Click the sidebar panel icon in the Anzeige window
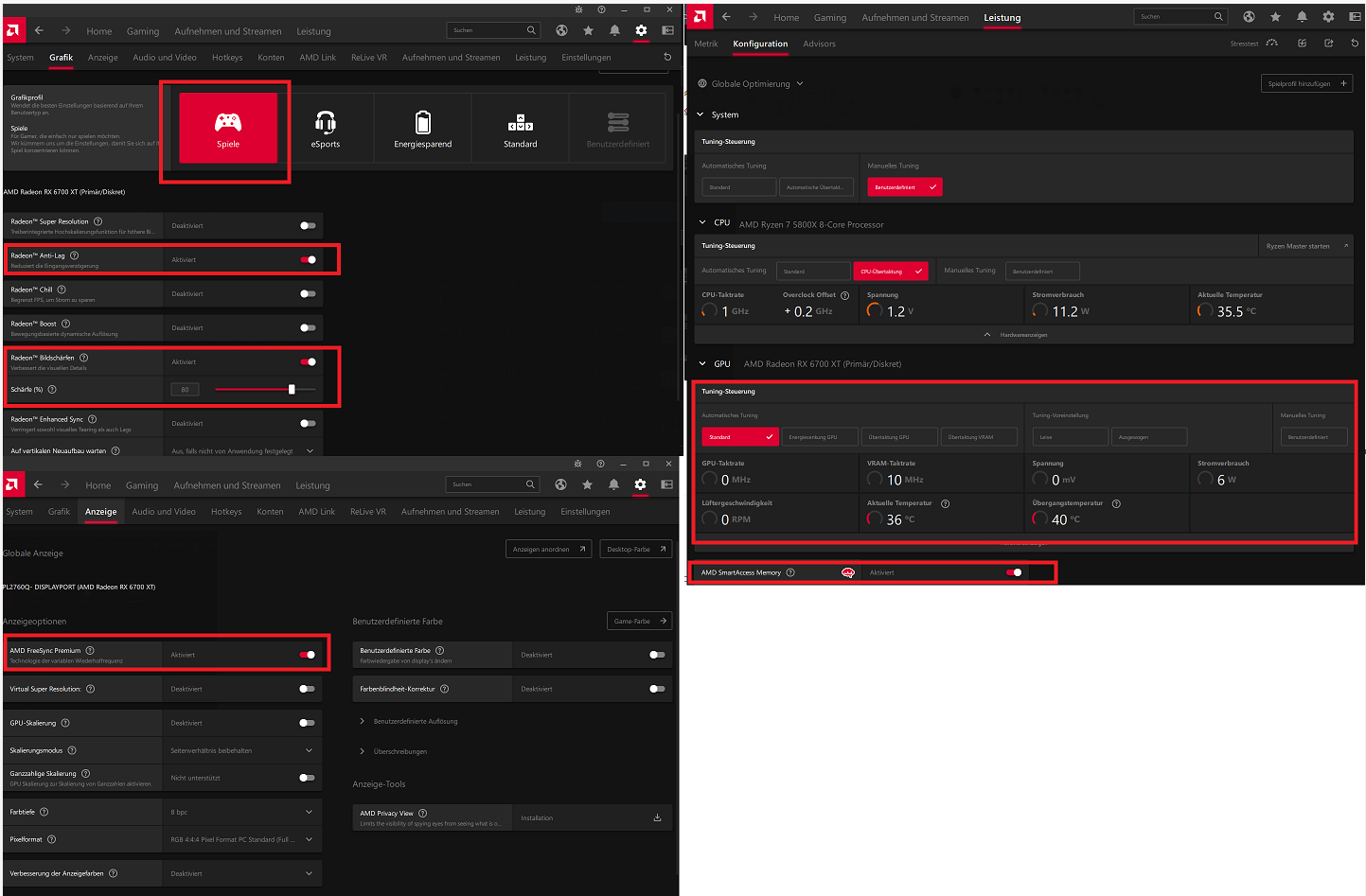Viewport: 1366px width, 896px height. click(x=666, y=484)
